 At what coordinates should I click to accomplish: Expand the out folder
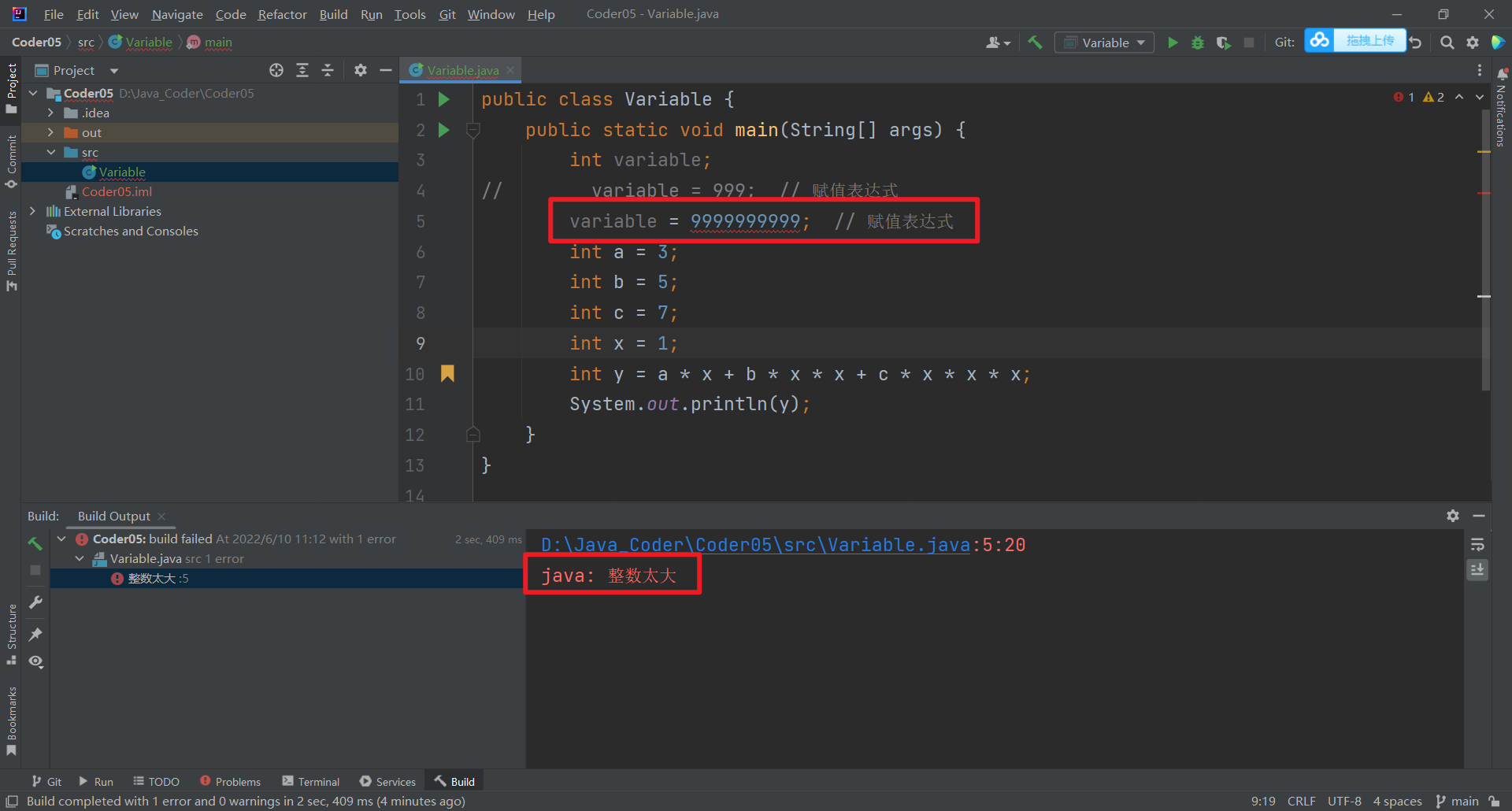pyautogui.click(x=50, y=132)
